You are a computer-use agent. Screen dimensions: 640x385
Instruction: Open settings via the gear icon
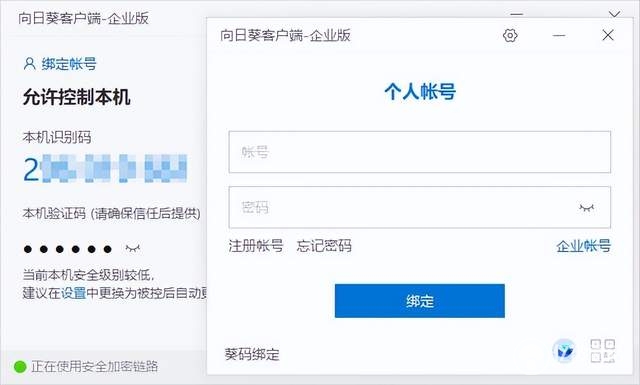coord(510,36)
